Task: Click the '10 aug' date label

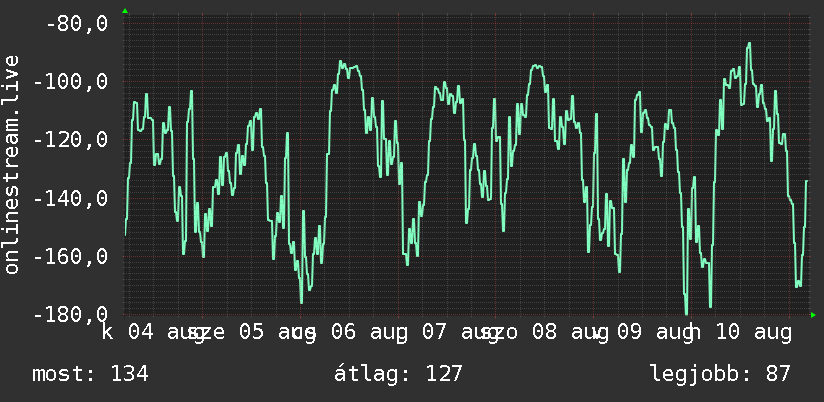Action: [x=752, y=333]
